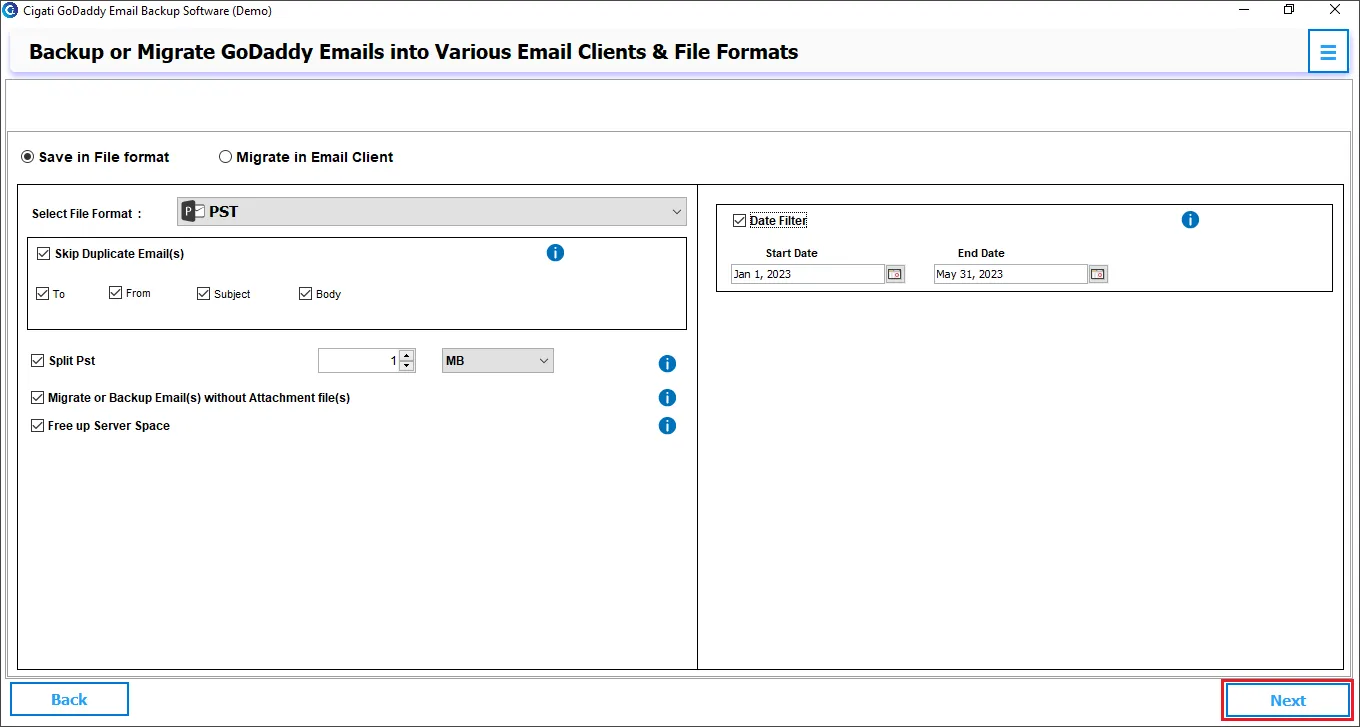Open the hamburger menu icon

[x=1328, y=52]
